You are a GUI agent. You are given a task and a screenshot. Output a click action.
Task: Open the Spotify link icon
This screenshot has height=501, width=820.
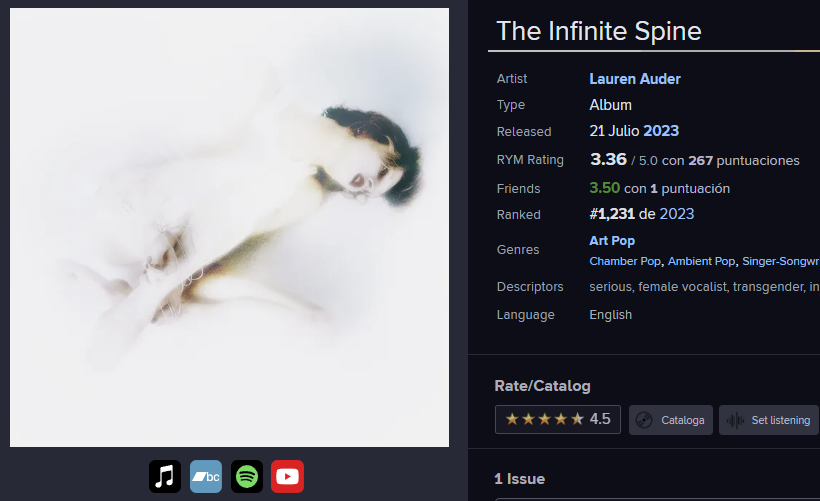click(x=246, y=476)
